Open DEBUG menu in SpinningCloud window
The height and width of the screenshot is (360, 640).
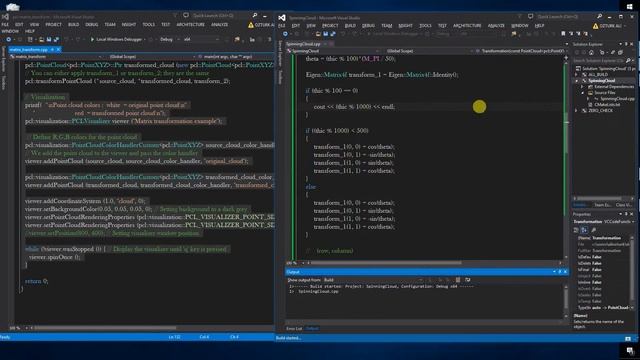(x=368, y=26)
